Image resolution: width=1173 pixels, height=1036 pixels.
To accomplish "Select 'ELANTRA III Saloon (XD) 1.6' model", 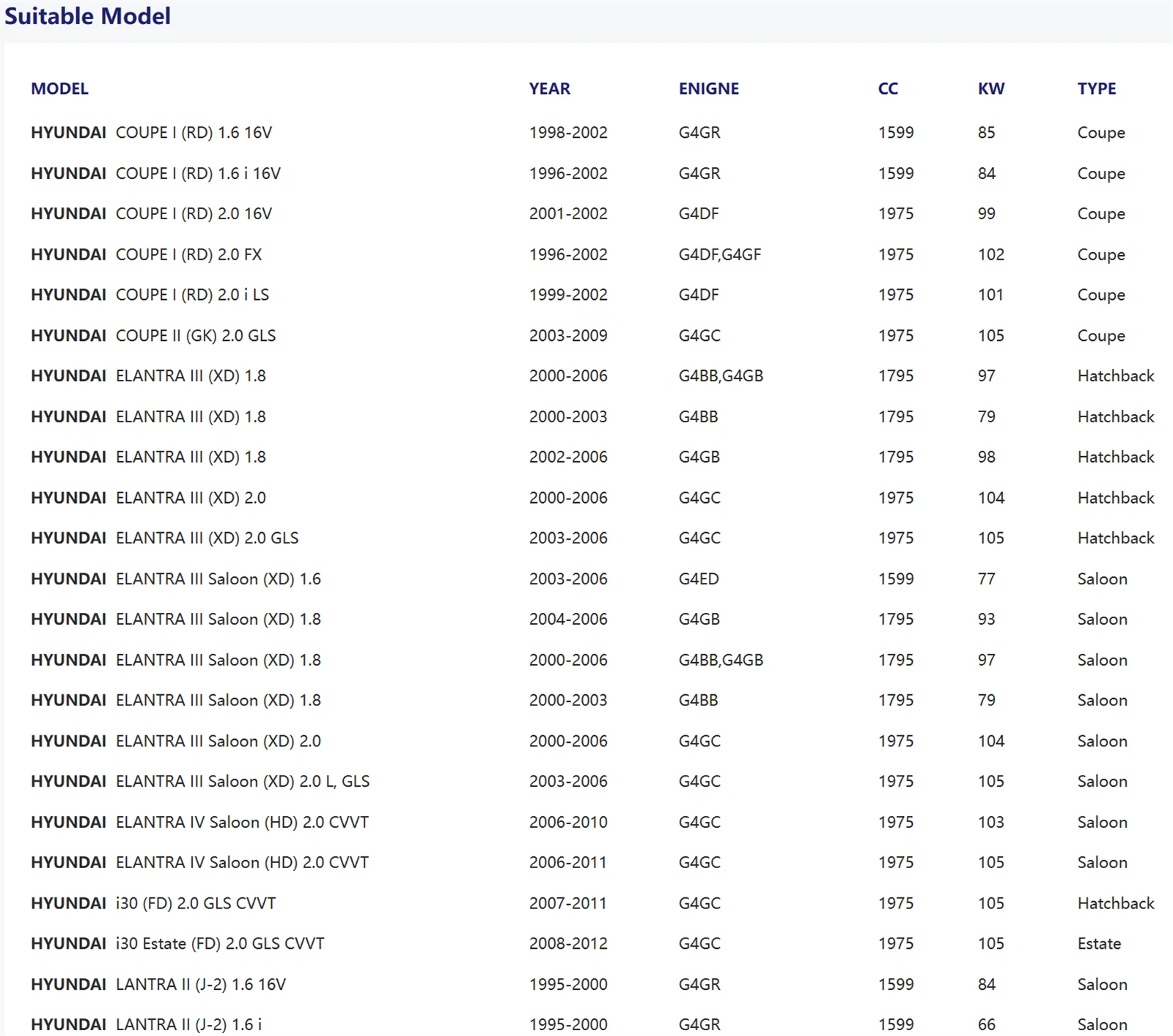I will coord(176,579).
